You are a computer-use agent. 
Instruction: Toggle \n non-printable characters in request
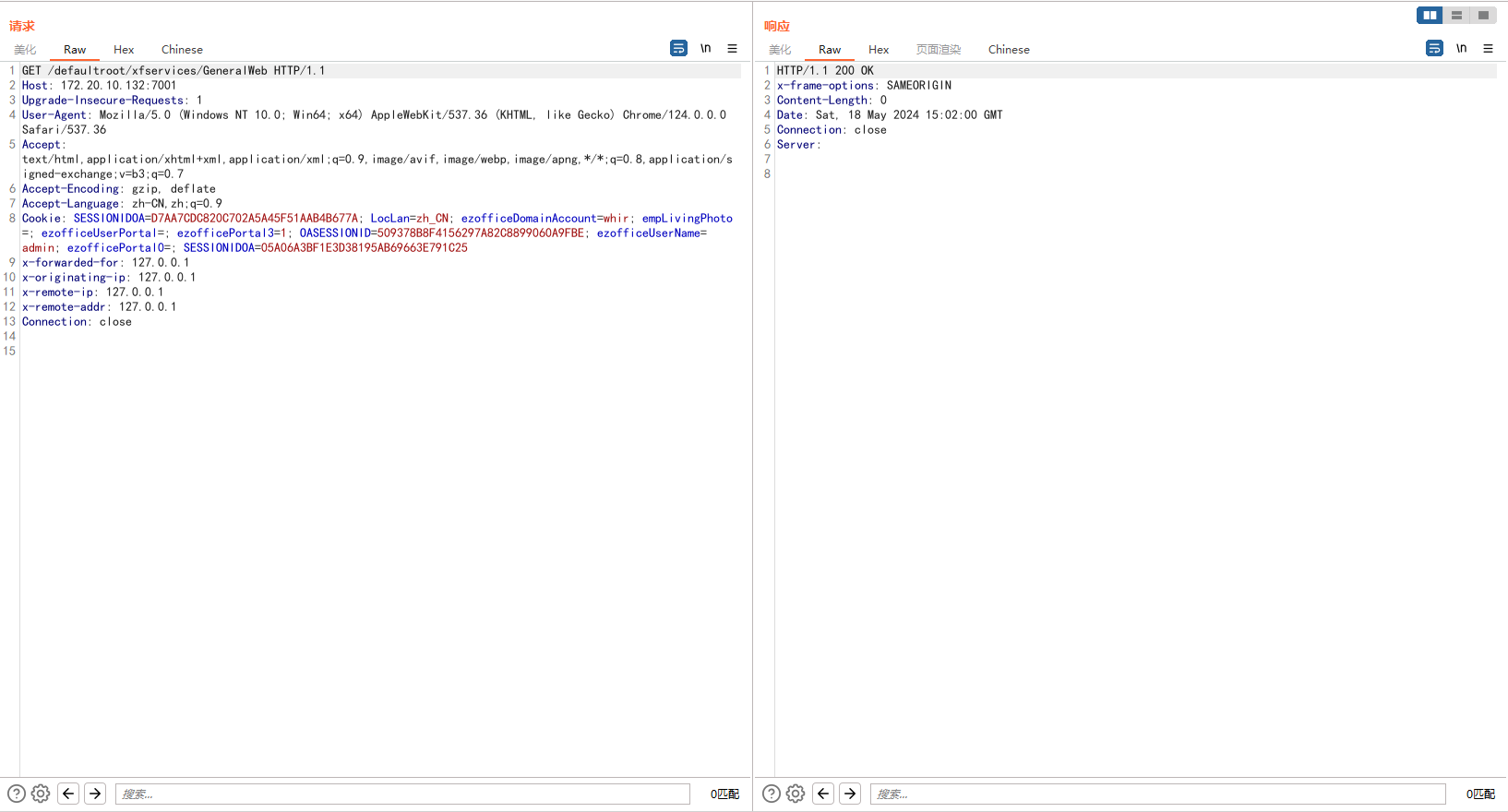706,48
